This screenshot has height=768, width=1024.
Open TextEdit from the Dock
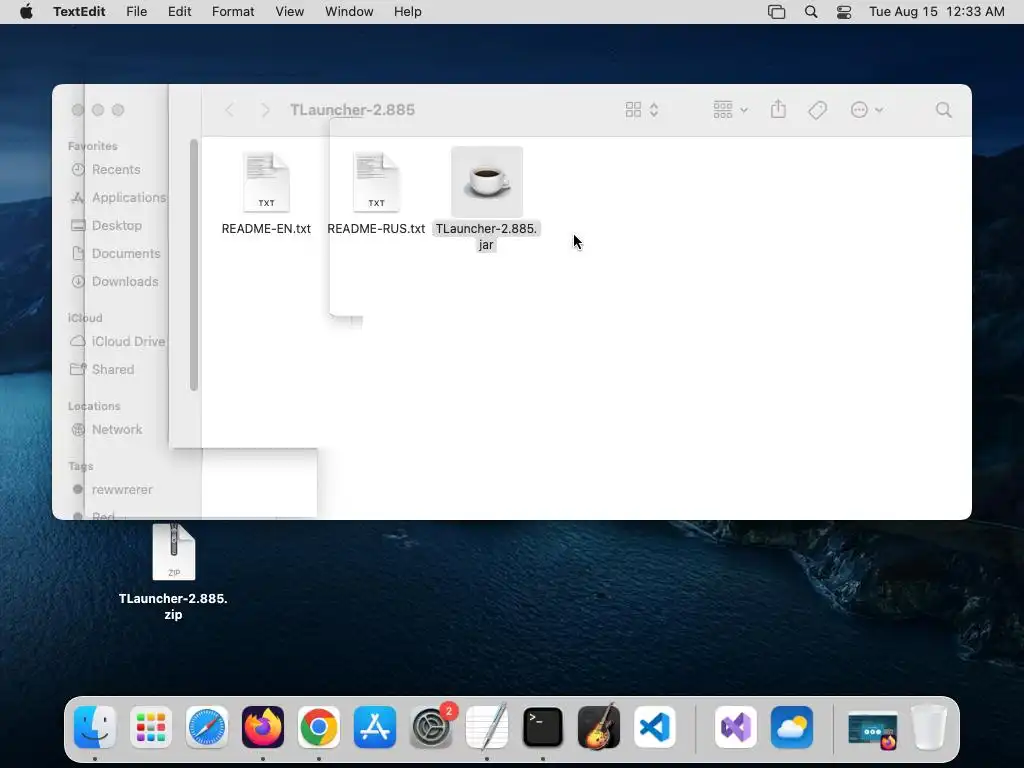coord(487,727)
